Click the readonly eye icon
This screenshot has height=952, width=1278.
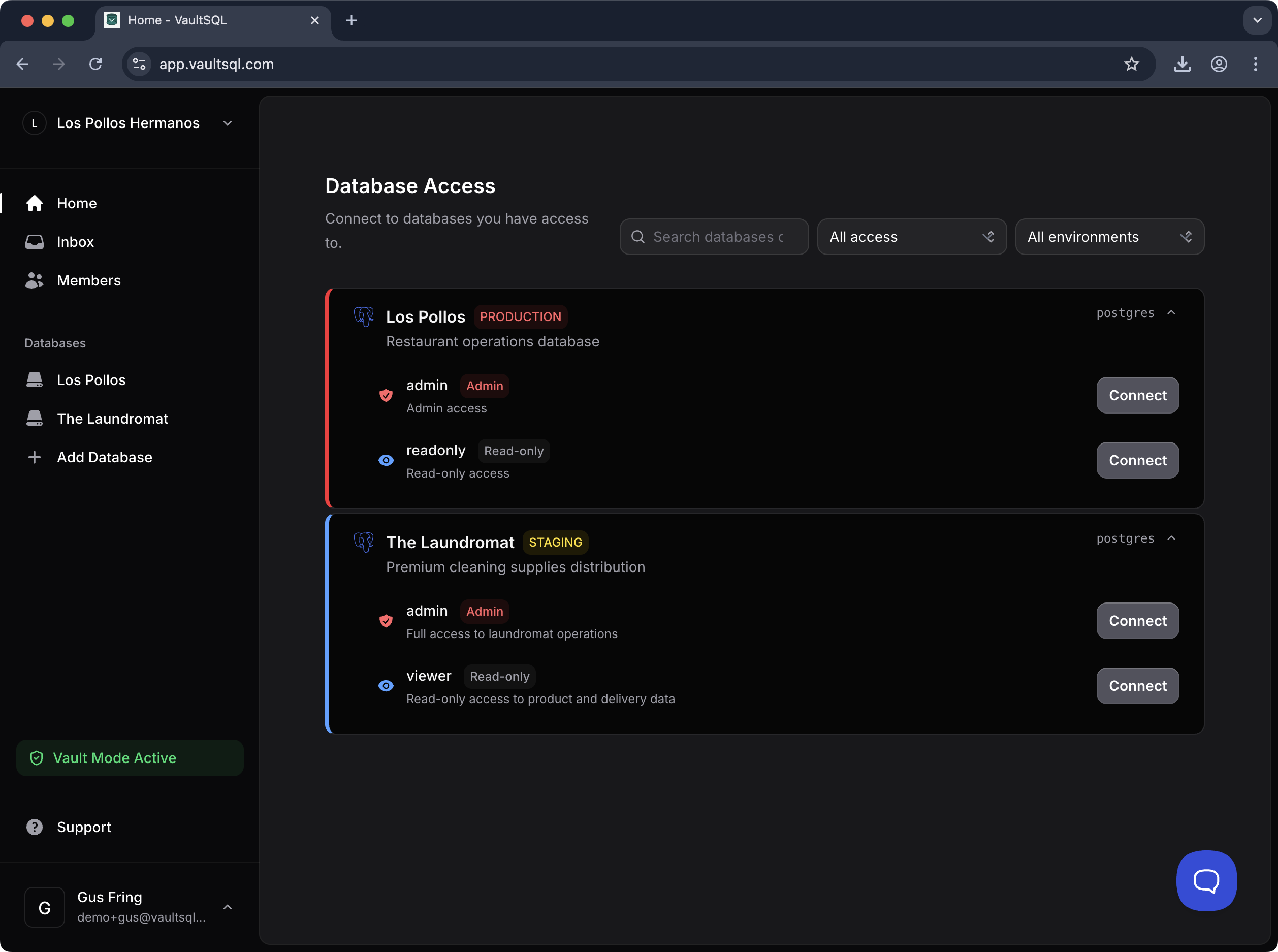386,460
